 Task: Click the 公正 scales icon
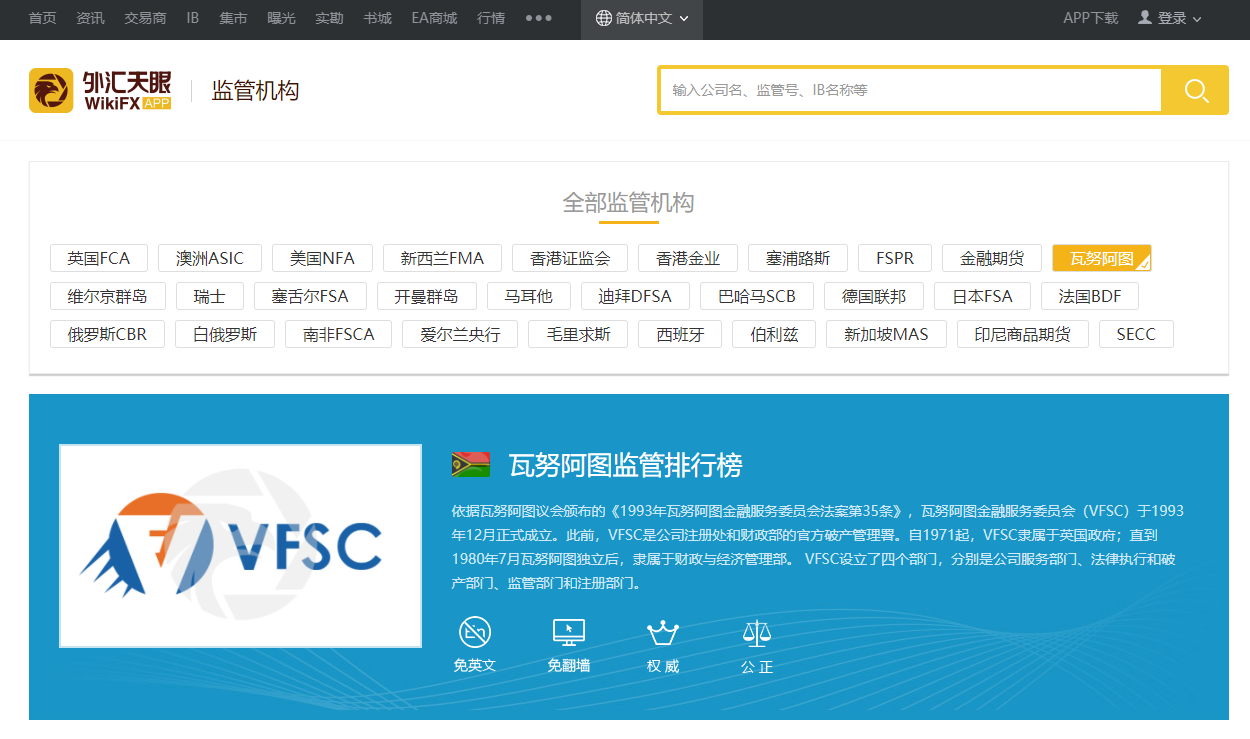[757, 631]
